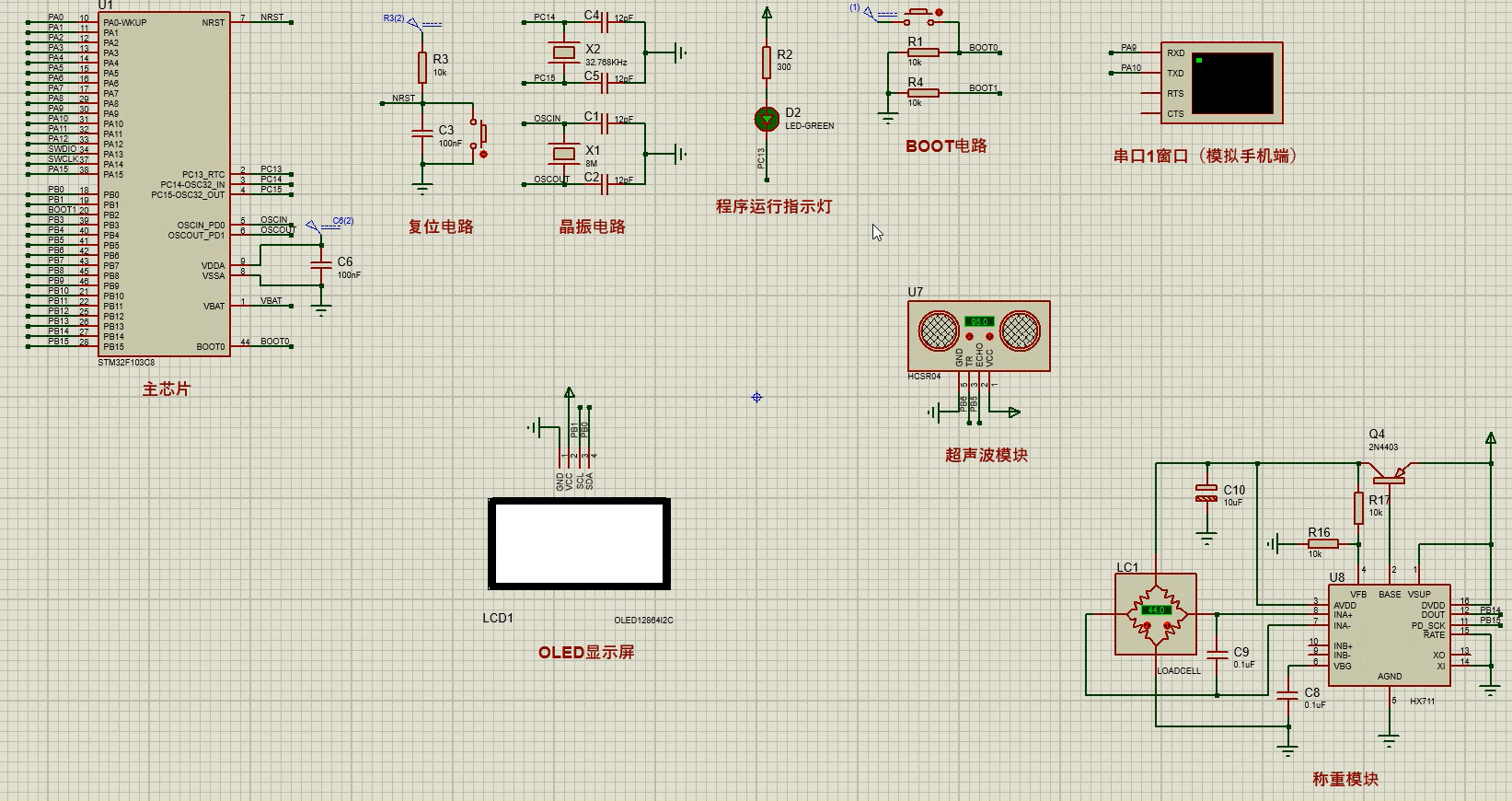Select the HX711 chip U8
The width and height of the screenshot is (1512, 801).
point(1389,635)
